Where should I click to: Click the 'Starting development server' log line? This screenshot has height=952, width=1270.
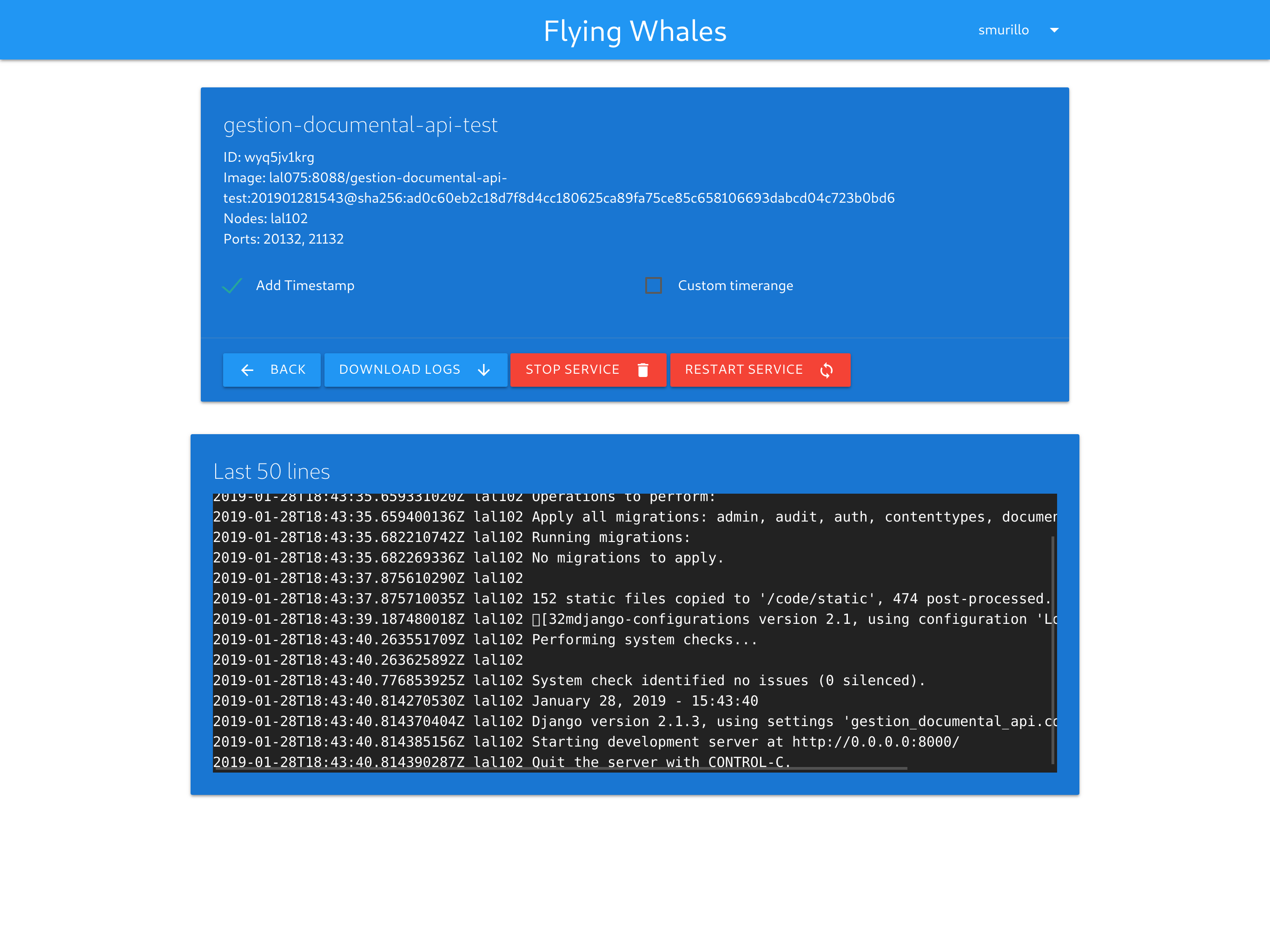pos(745,741)
